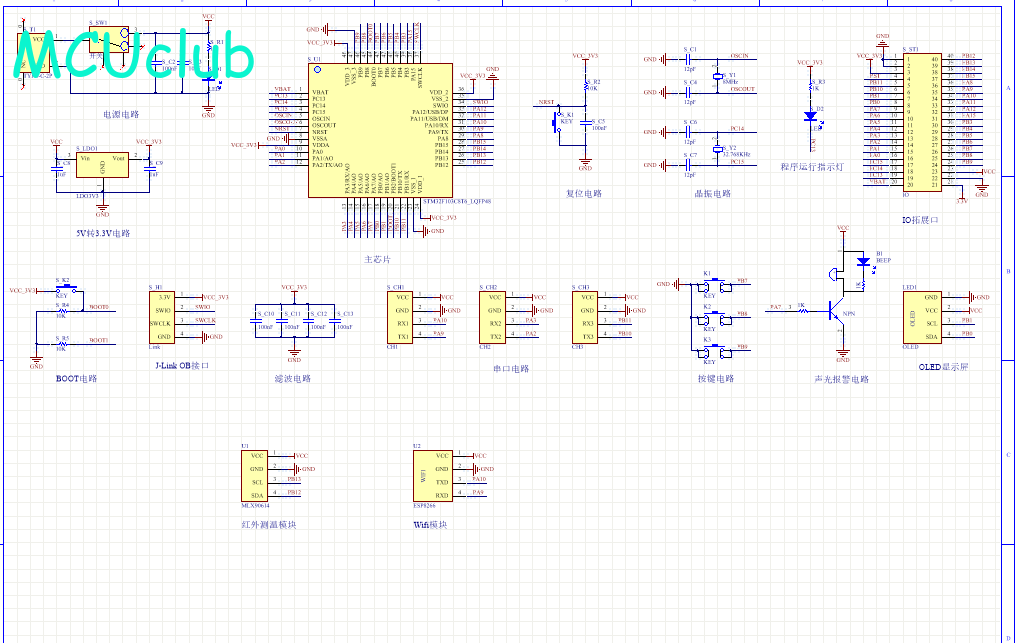Select the S_H1 J-Link connector block
The width and height of the screenshot is (1015, 643).
click(162, 317)
